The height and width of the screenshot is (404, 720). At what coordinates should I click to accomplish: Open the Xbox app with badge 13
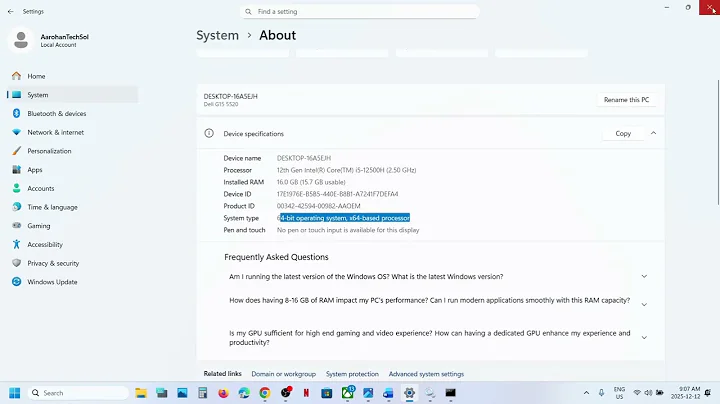[348, 393]
